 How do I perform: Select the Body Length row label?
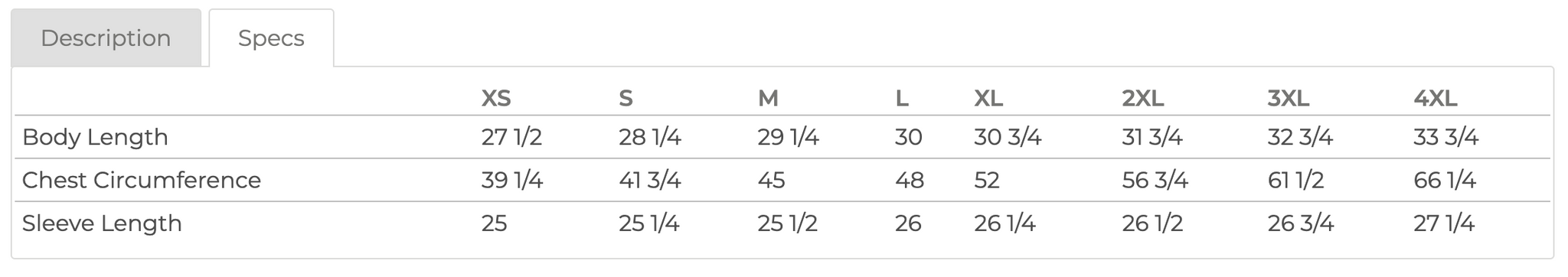click(95, 137)
